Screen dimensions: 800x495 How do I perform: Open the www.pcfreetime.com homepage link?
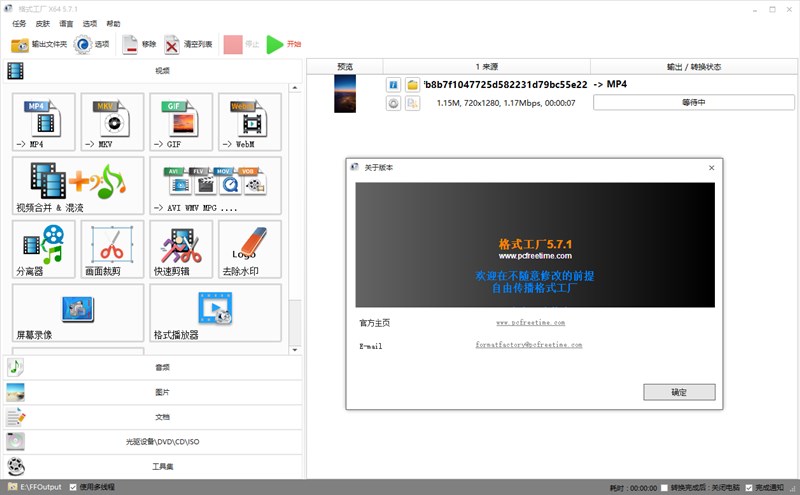[x=530, y=323]
